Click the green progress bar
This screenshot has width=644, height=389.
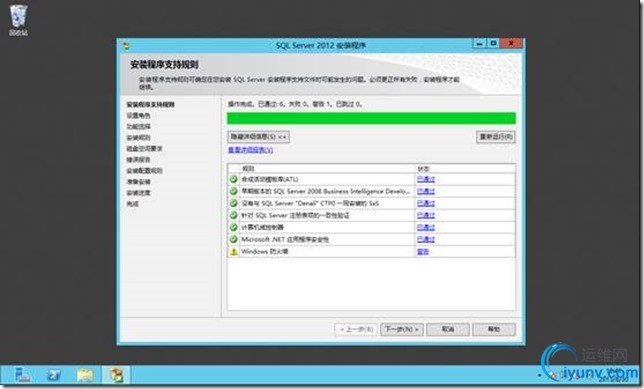click(x=371, y=118)
